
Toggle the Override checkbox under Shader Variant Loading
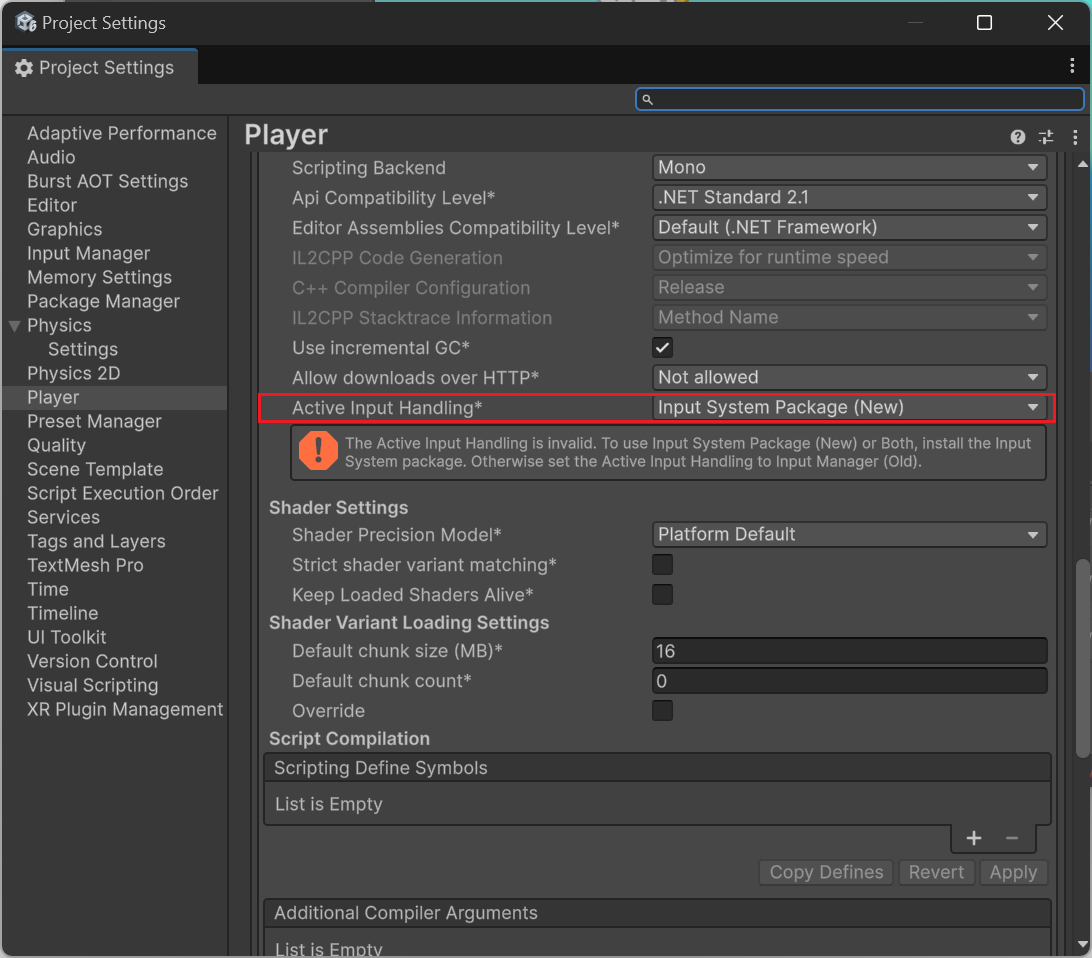coord(662,710)
